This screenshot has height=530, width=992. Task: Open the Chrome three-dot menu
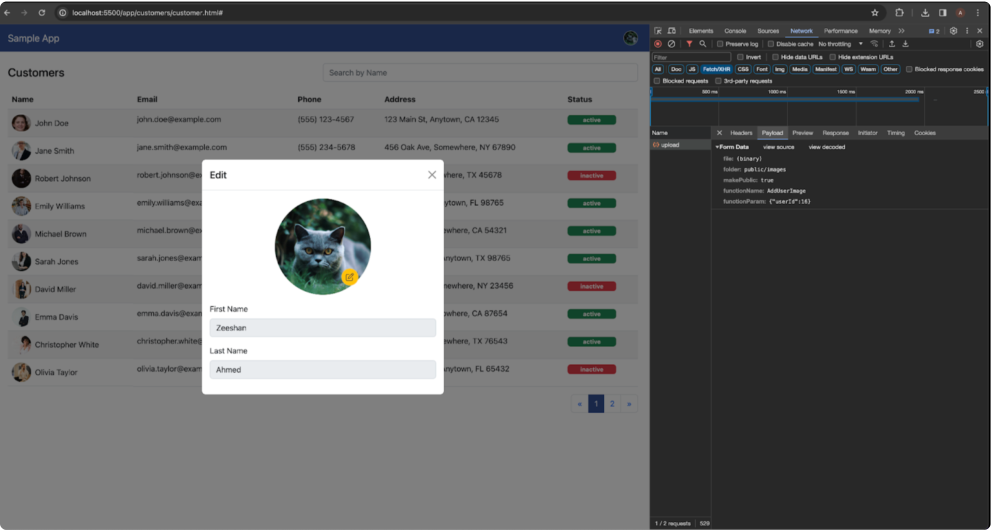978,13
